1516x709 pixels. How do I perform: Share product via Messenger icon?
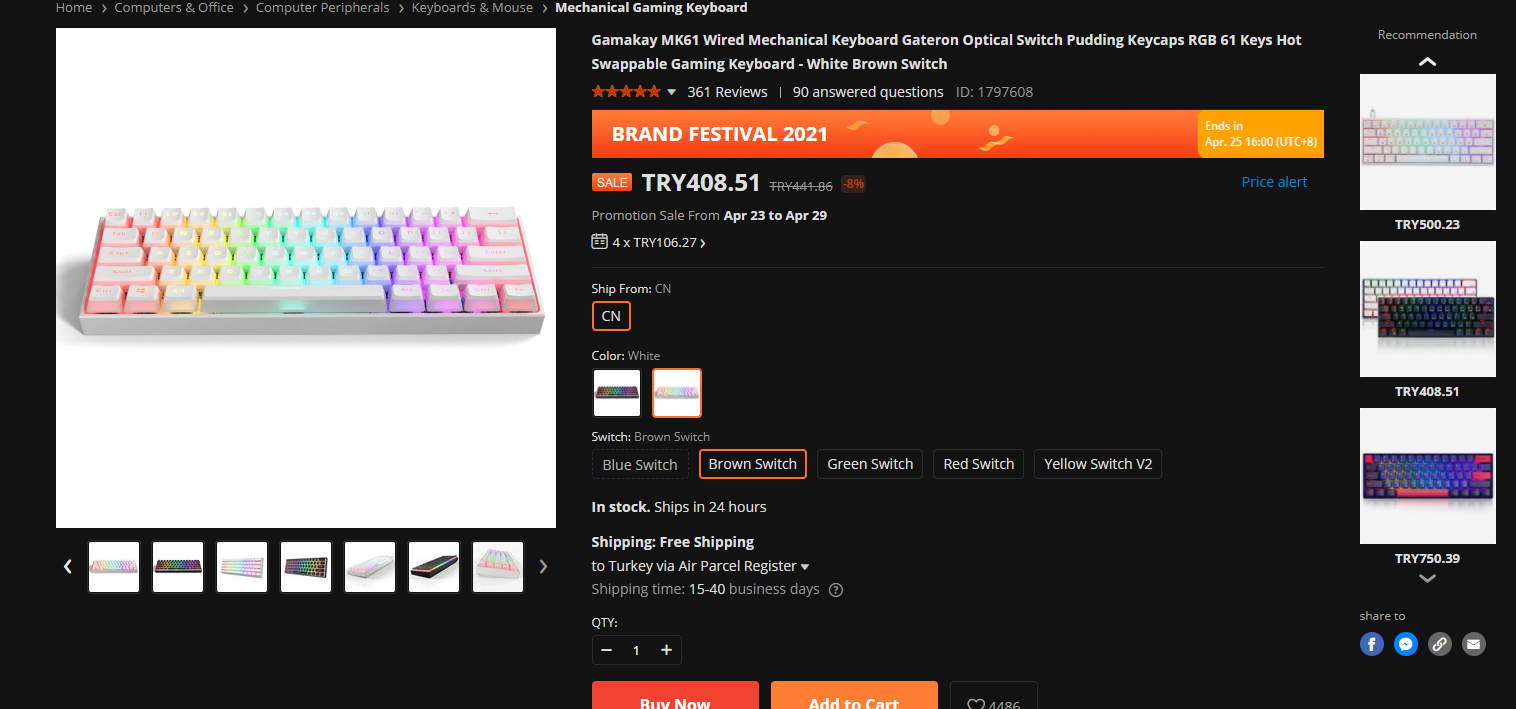(x=1406, y=644)
